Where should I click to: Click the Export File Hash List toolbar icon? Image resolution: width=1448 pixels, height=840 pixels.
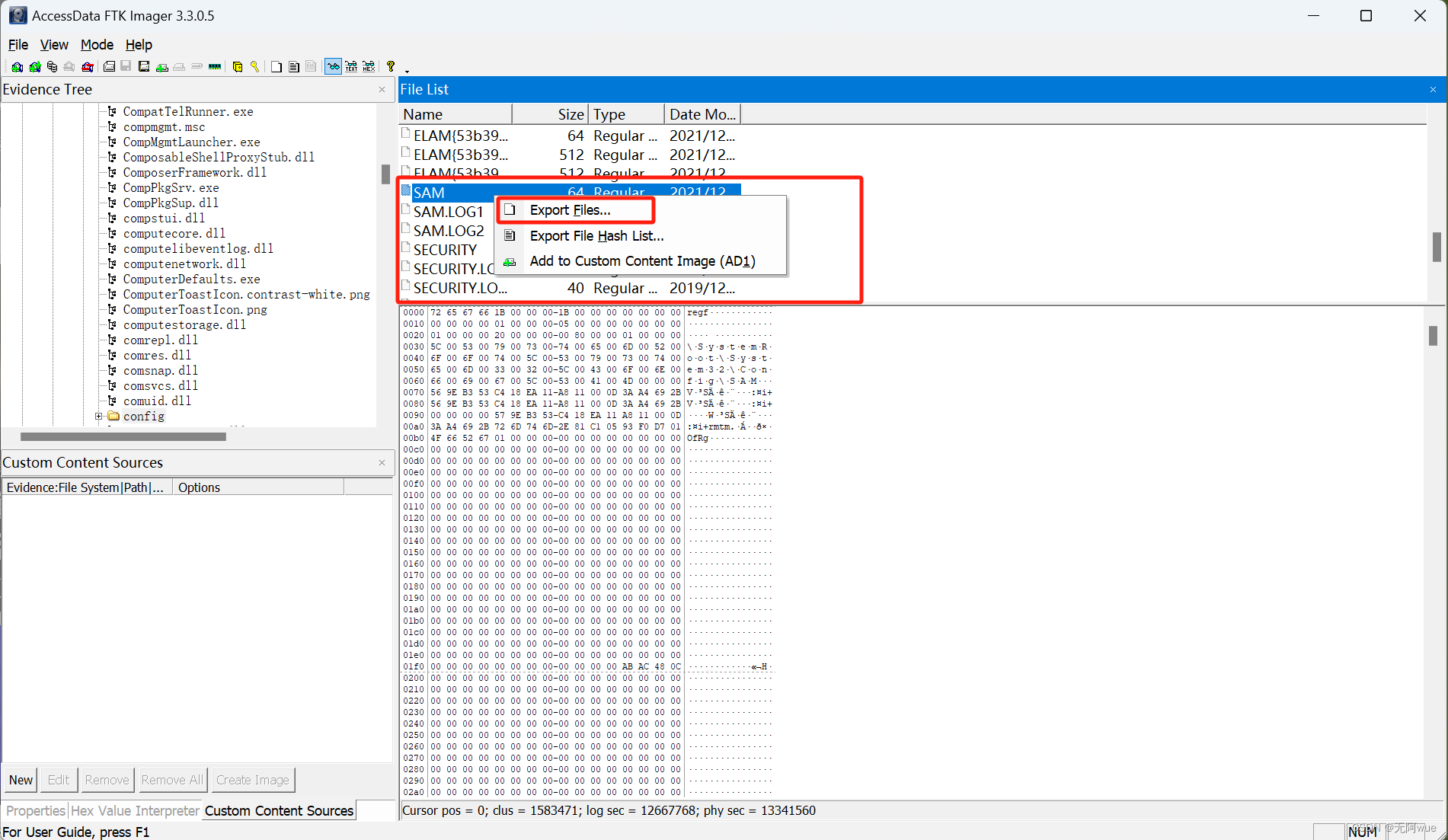tap(294, 67)
